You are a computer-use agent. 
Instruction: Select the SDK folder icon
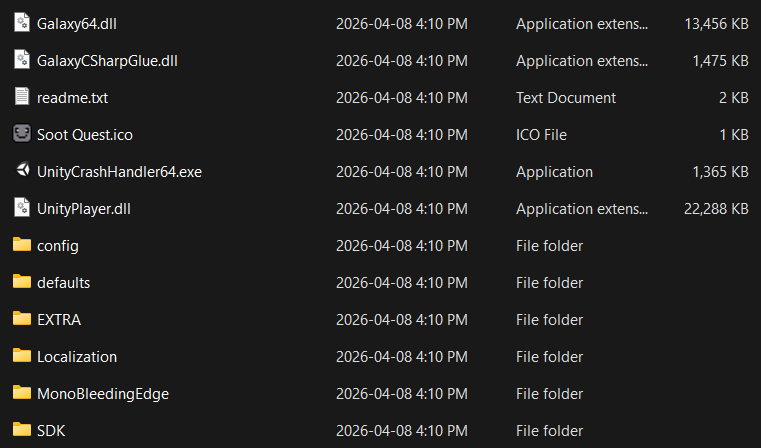22,430
